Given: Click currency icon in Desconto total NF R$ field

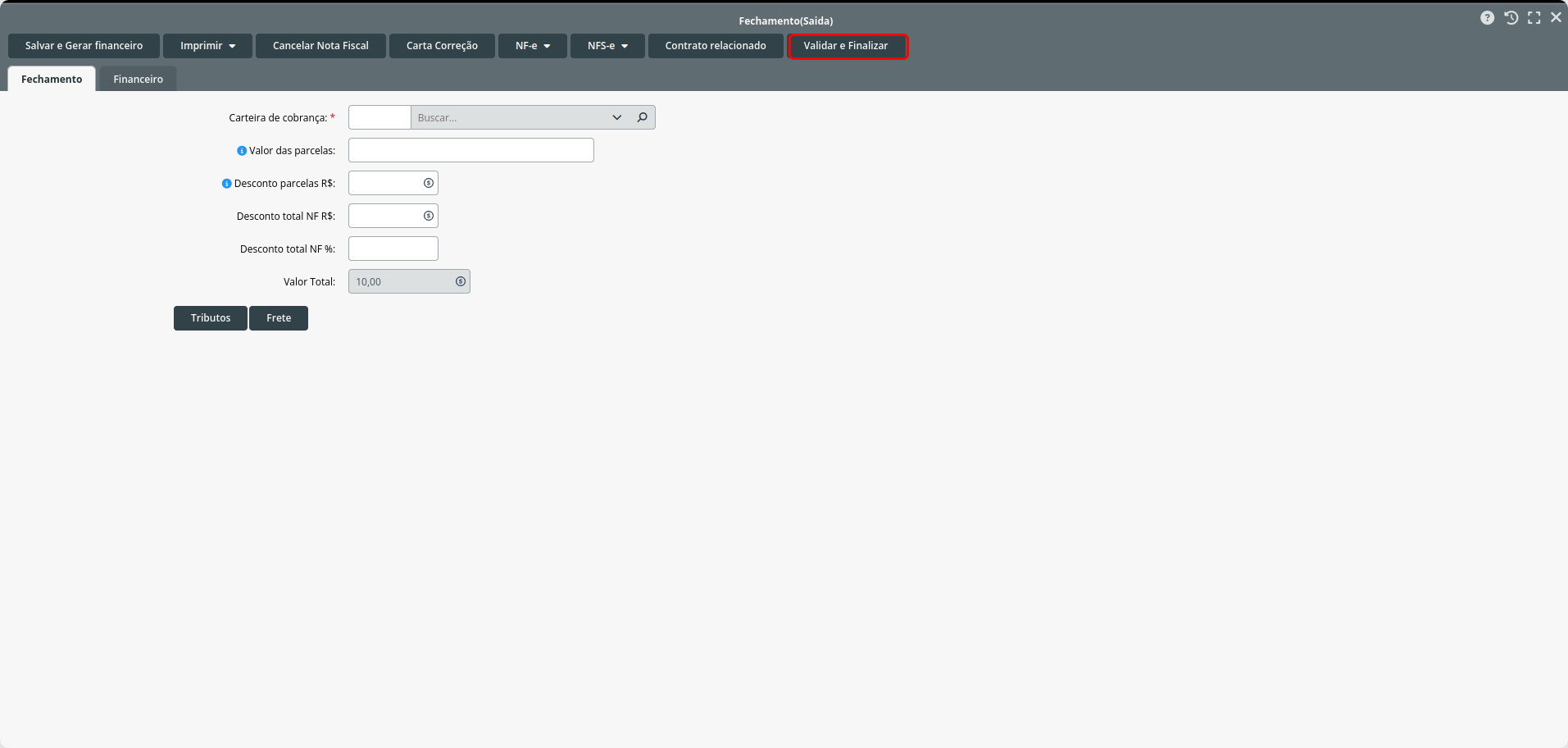Looking at the screenshot, I should (428, 216).
